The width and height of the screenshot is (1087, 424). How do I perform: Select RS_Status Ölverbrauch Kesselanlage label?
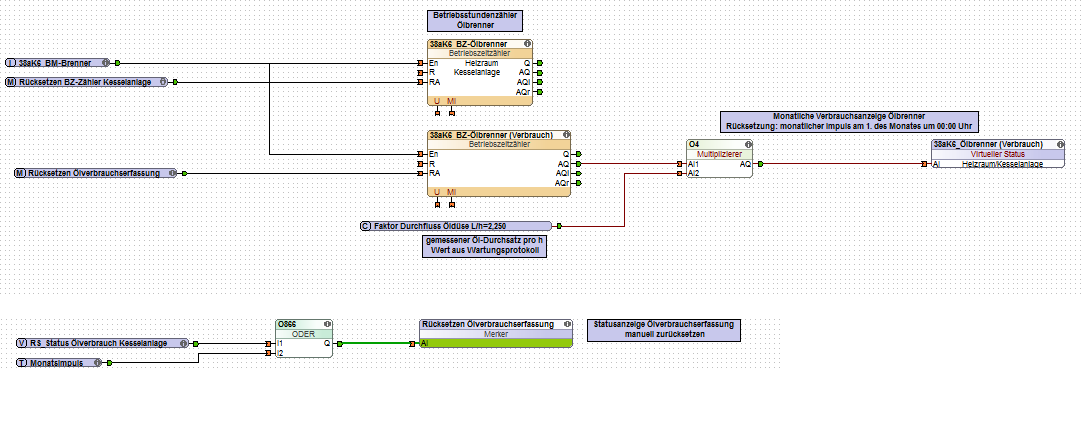pos(98,343)
